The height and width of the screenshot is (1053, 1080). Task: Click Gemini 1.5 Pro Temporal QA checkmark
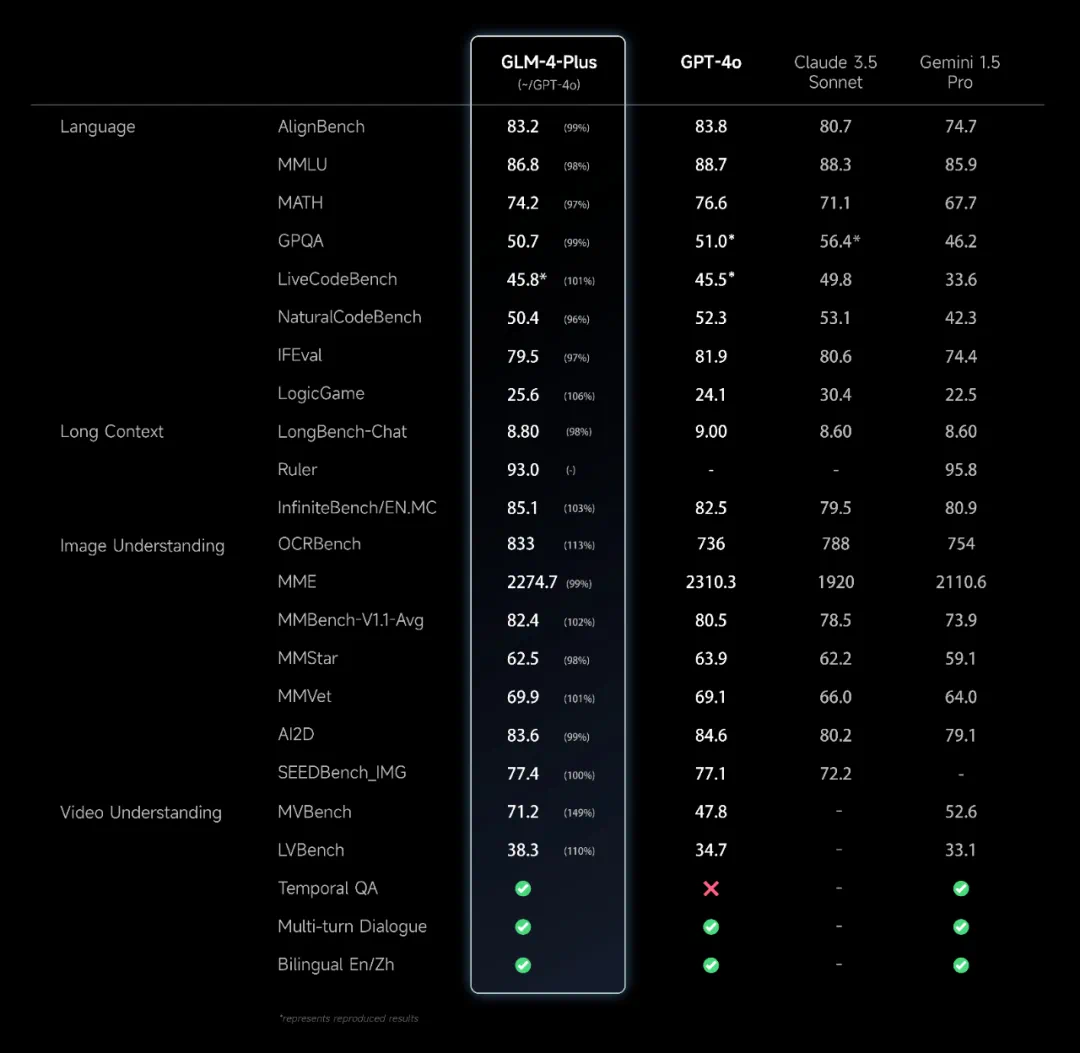[x=961, y=888]
